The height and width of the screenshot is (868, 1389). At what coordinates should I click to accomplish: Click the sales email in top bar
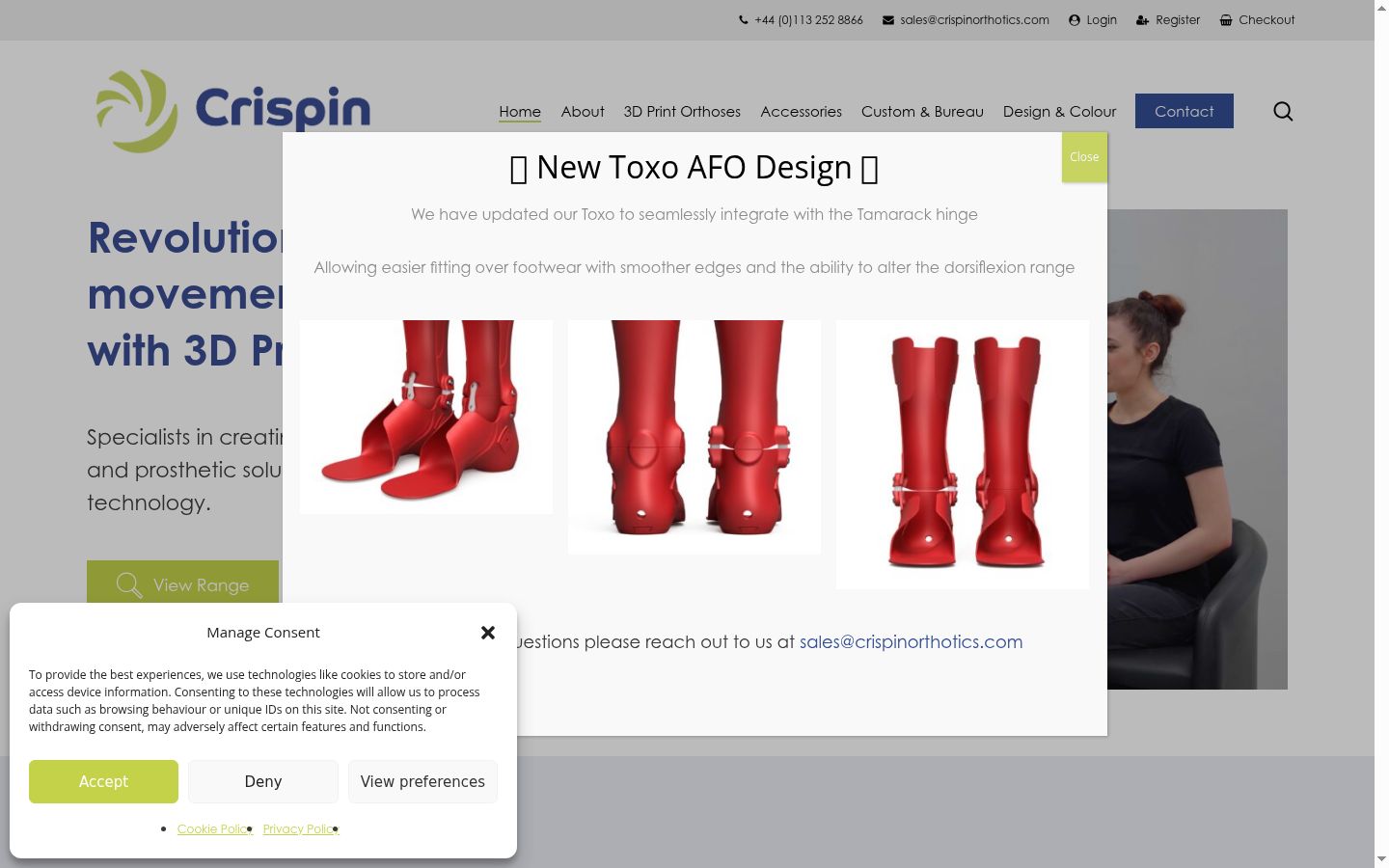974,20
